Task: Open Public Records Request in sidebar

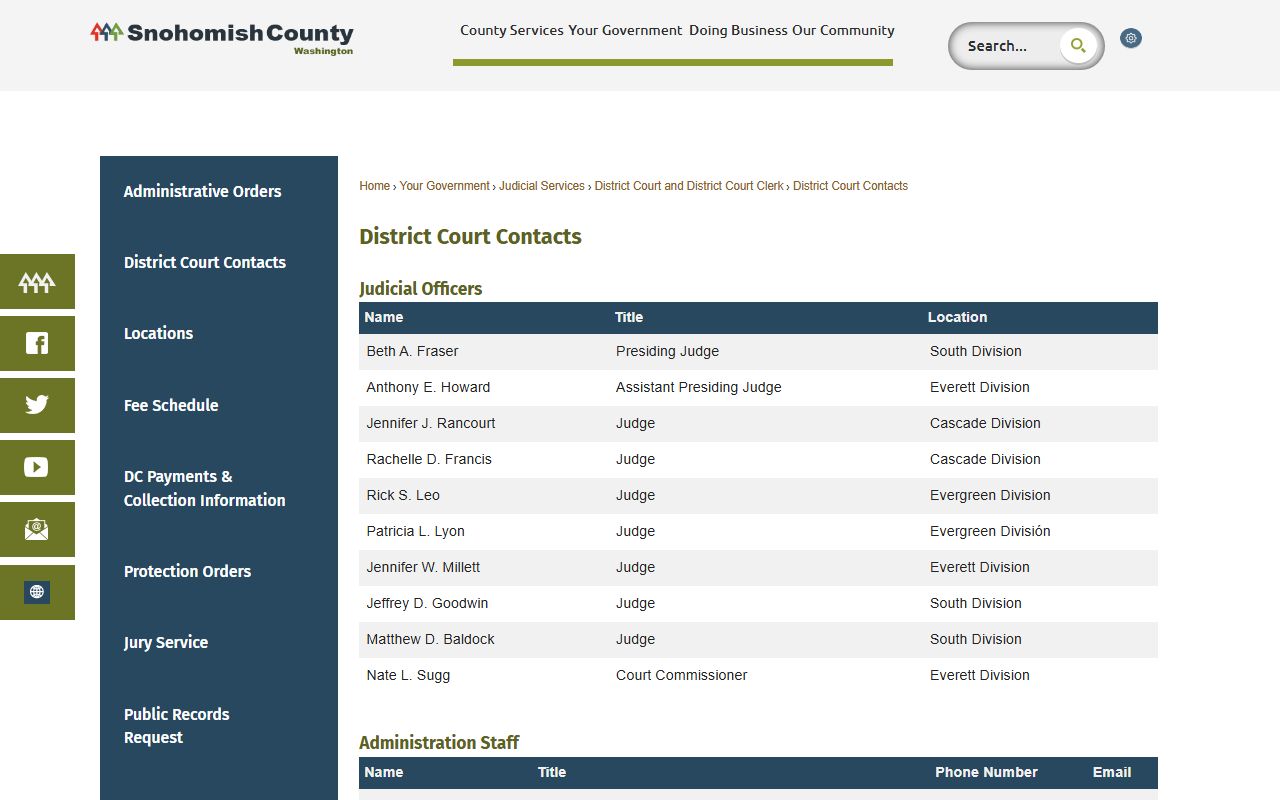Action: [176, 726]
